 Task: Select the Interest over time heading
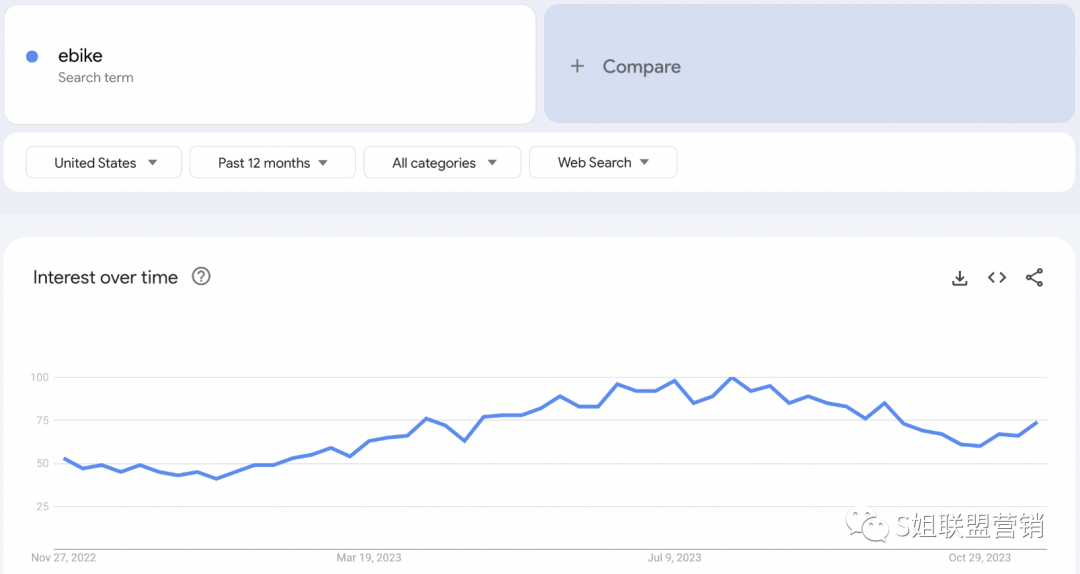[105, 278]
